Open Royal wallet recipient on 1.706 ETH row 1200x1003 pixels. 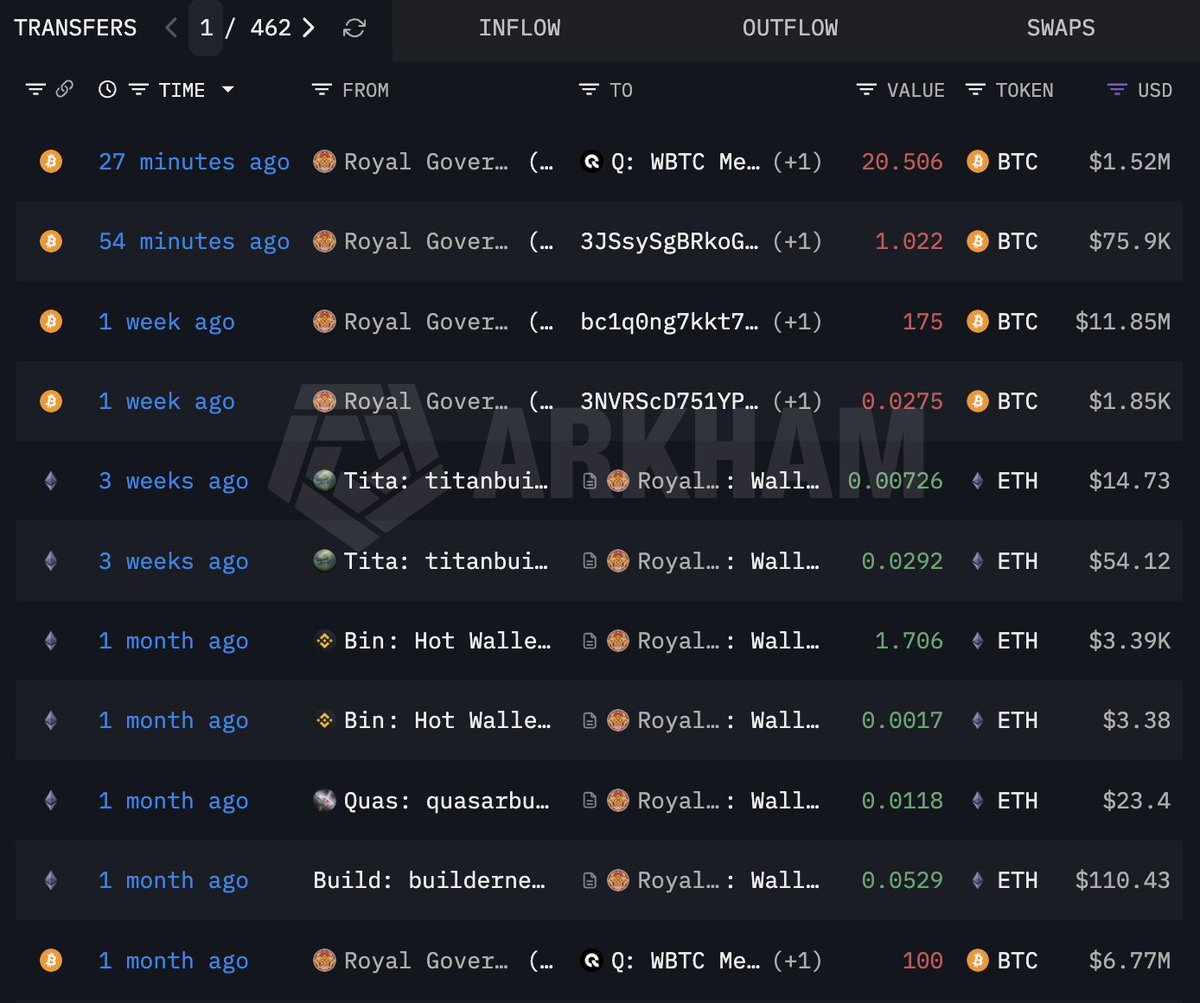click(x=729, y=641)
